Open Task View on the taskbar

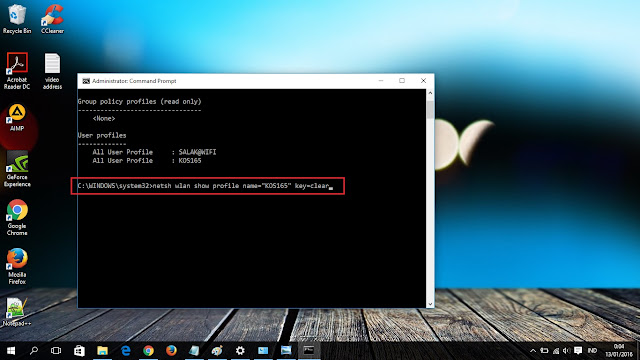click(56, 351)
